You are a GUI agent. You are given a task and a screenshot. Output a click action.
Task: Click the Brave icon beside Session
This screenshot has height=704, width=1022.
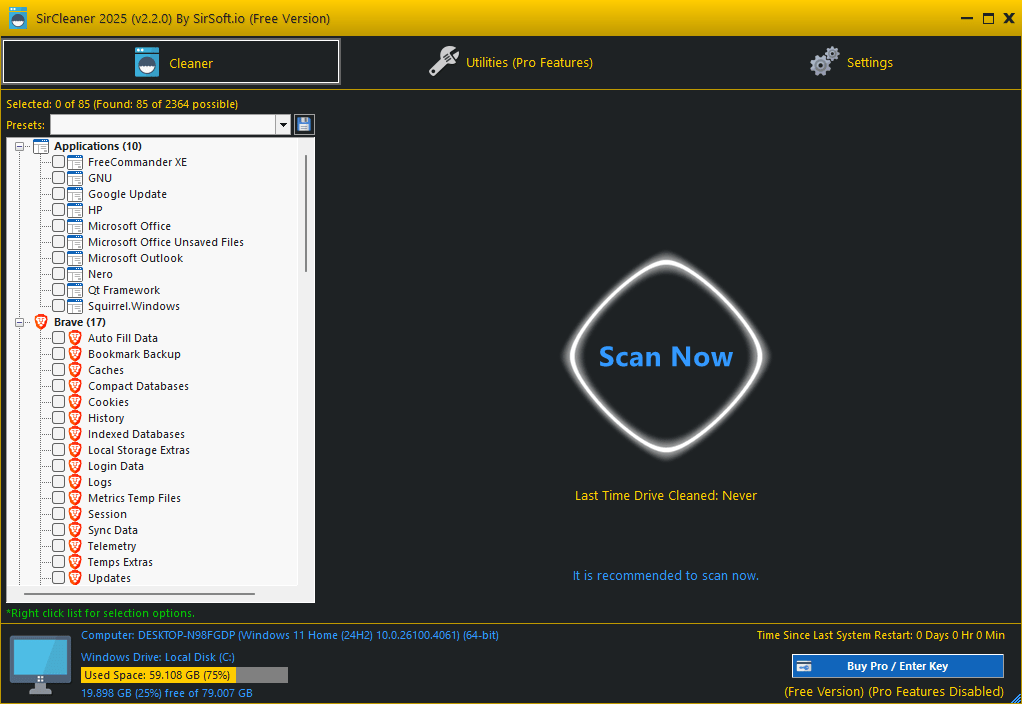pos(75,514)
